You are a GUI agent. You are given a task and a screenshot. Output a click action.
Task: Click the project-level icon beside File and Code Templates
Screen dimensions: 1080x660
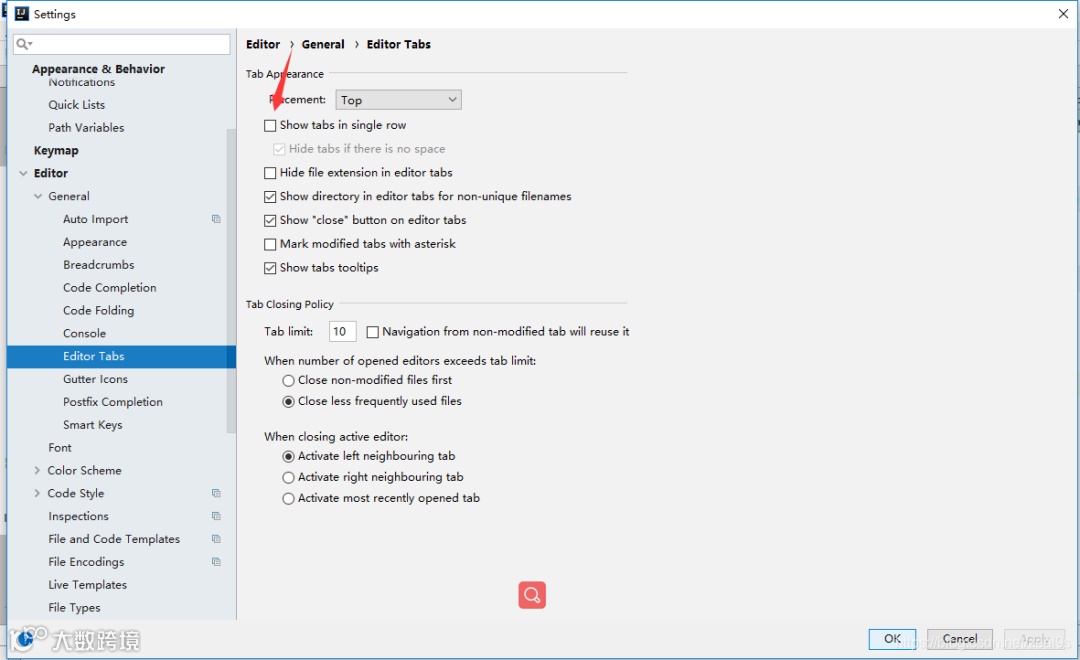pyautogui.click(x=216, y=539)
